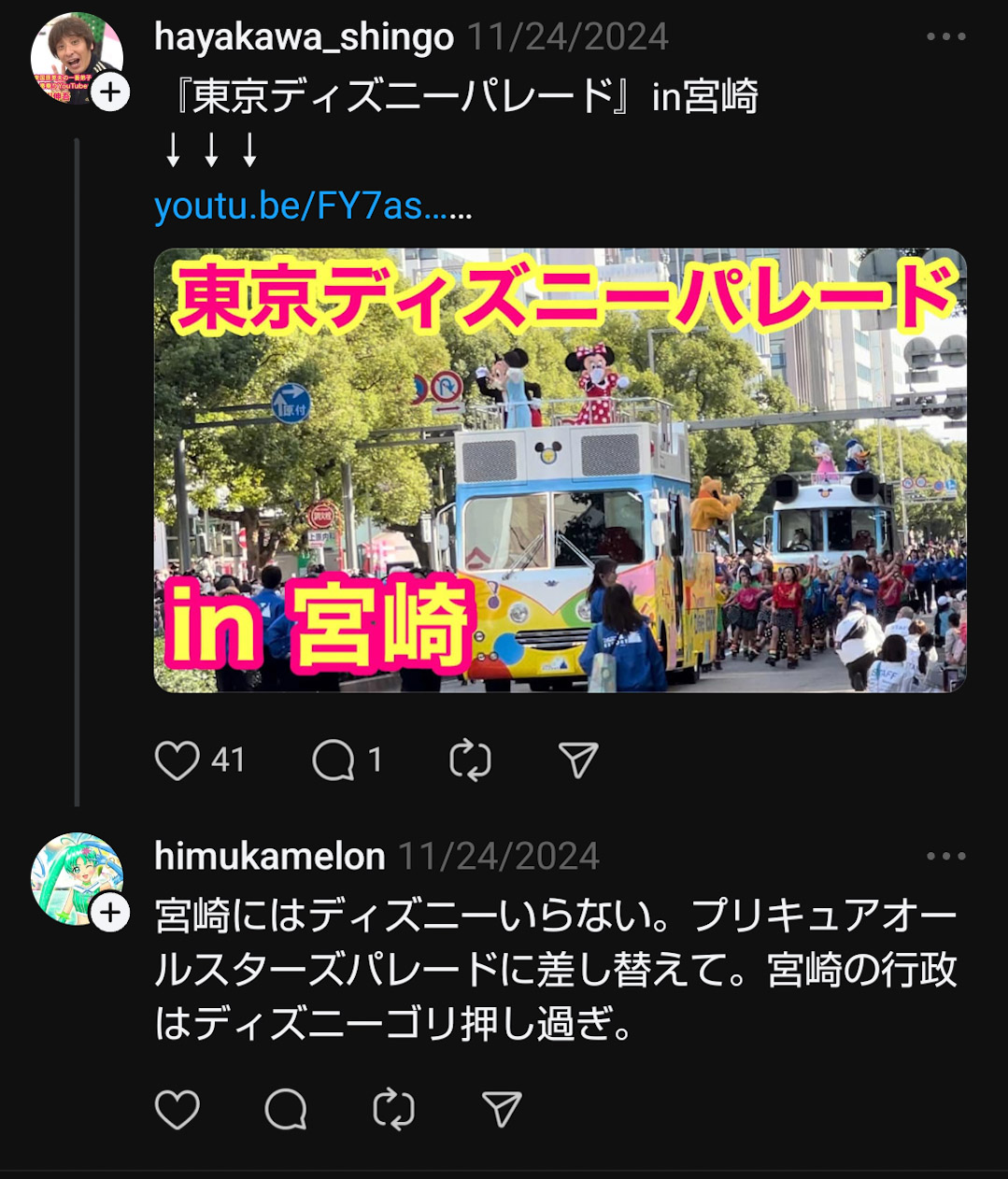
Task: Share hayakawa_shingo's post with the paper plane icon
Action: [x=578, y=760]
